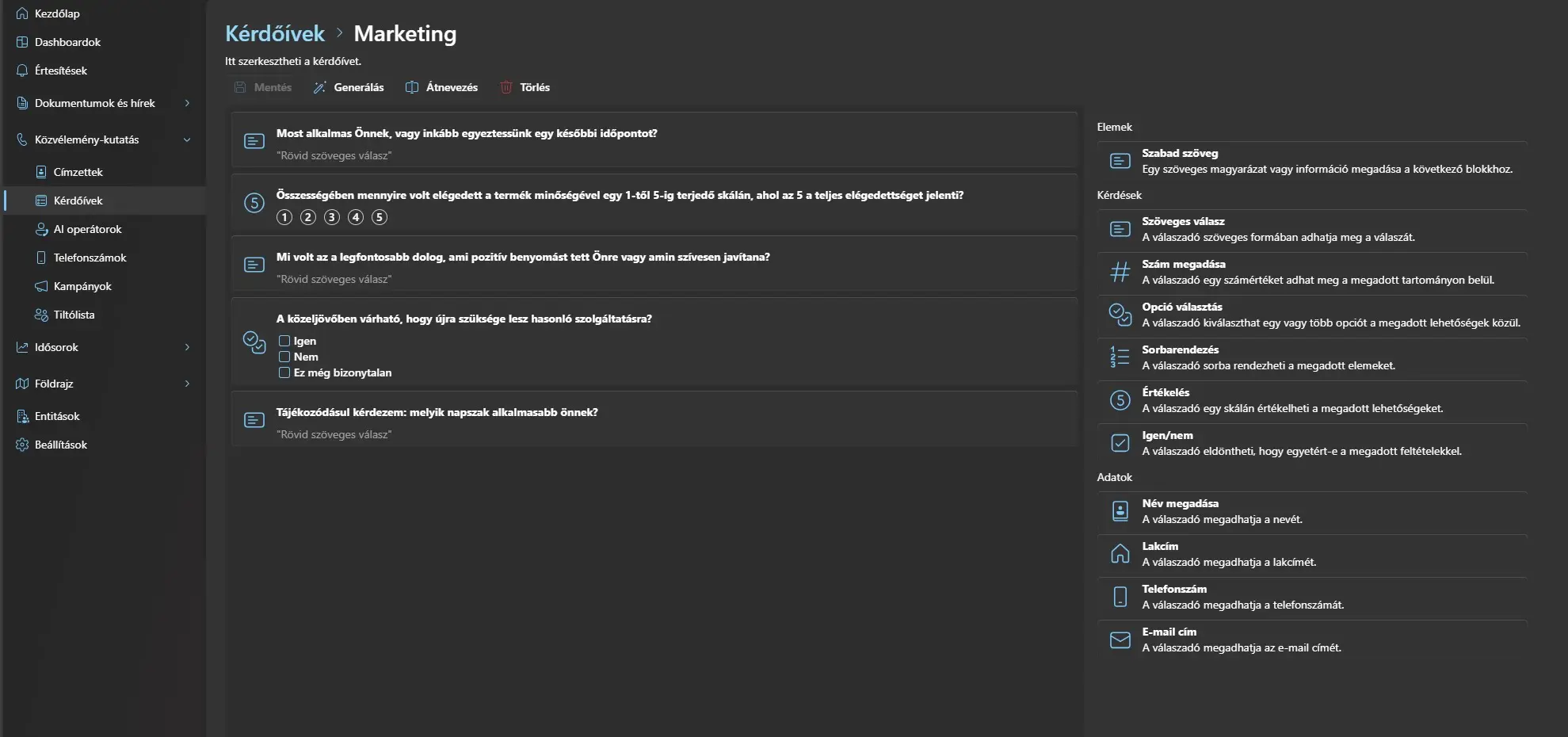Click the Név megadása contact icon
The height and width of the screenshot is (737, 1568).
coord(1120,511)
